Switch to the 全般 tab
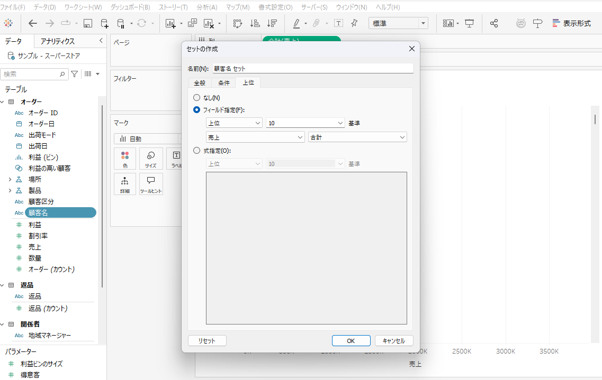Screen dimensions: 602x380 (200, 83)
